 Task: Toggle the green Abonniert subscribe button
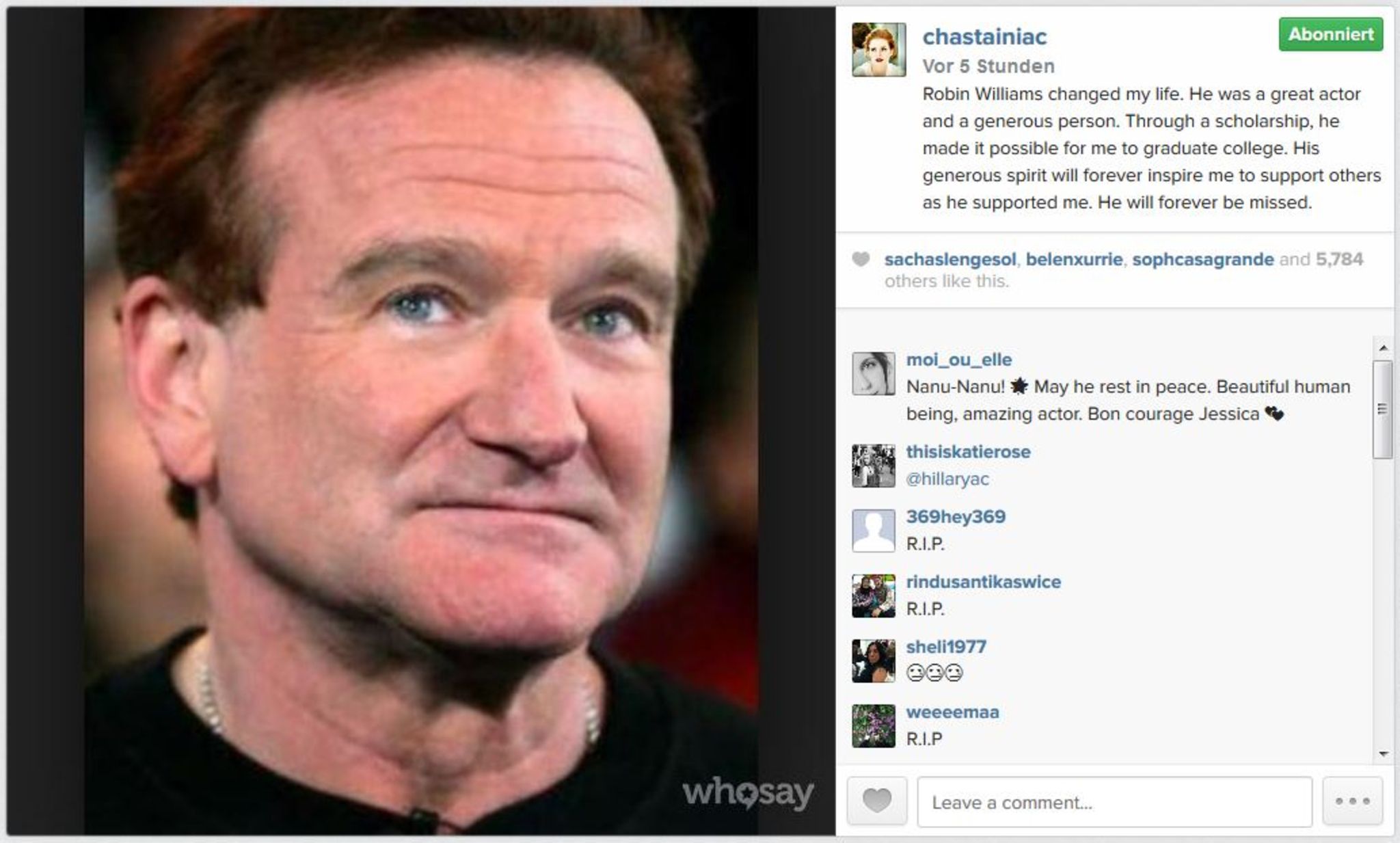(x=1330, y=34)
